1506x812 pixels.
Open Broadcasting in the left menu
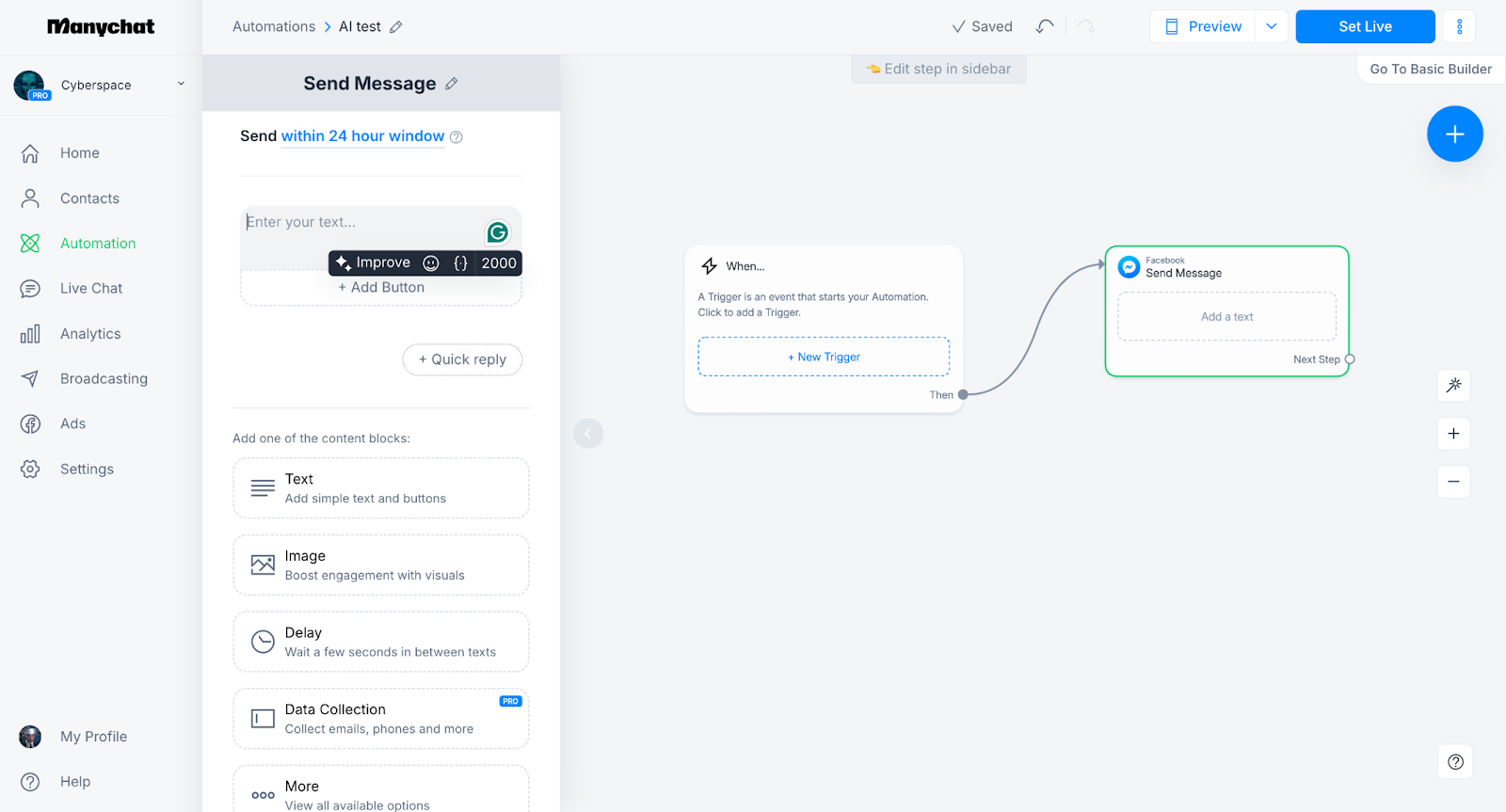(104, 379)
